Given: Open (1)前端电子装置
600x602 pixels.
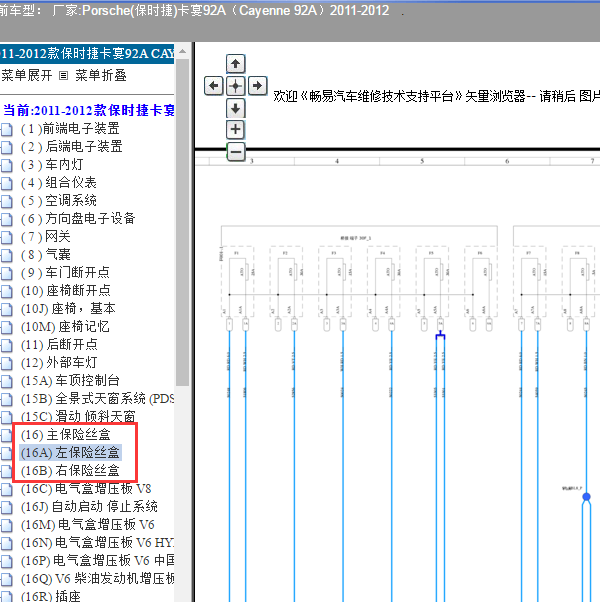Looking at the screenshot, I should [x=70, y=129].
